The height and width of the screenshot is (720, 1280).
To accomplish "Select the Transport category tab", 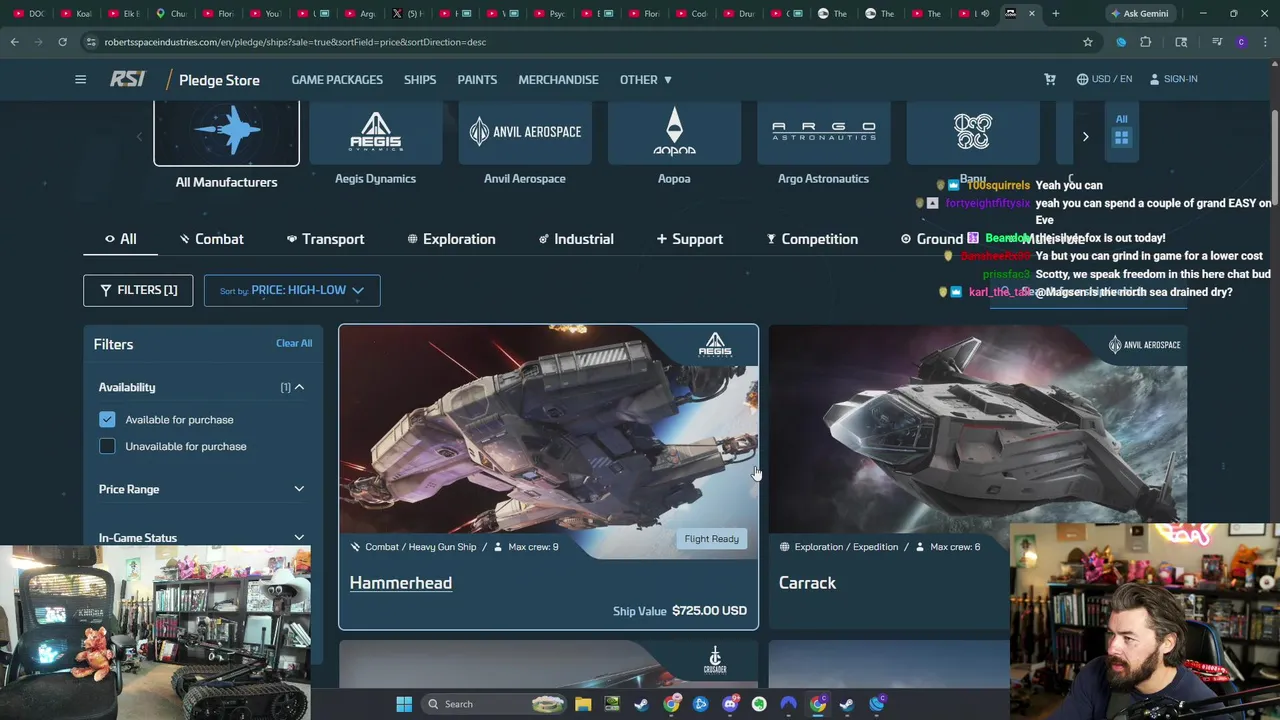I will click(x=325, y=239).
